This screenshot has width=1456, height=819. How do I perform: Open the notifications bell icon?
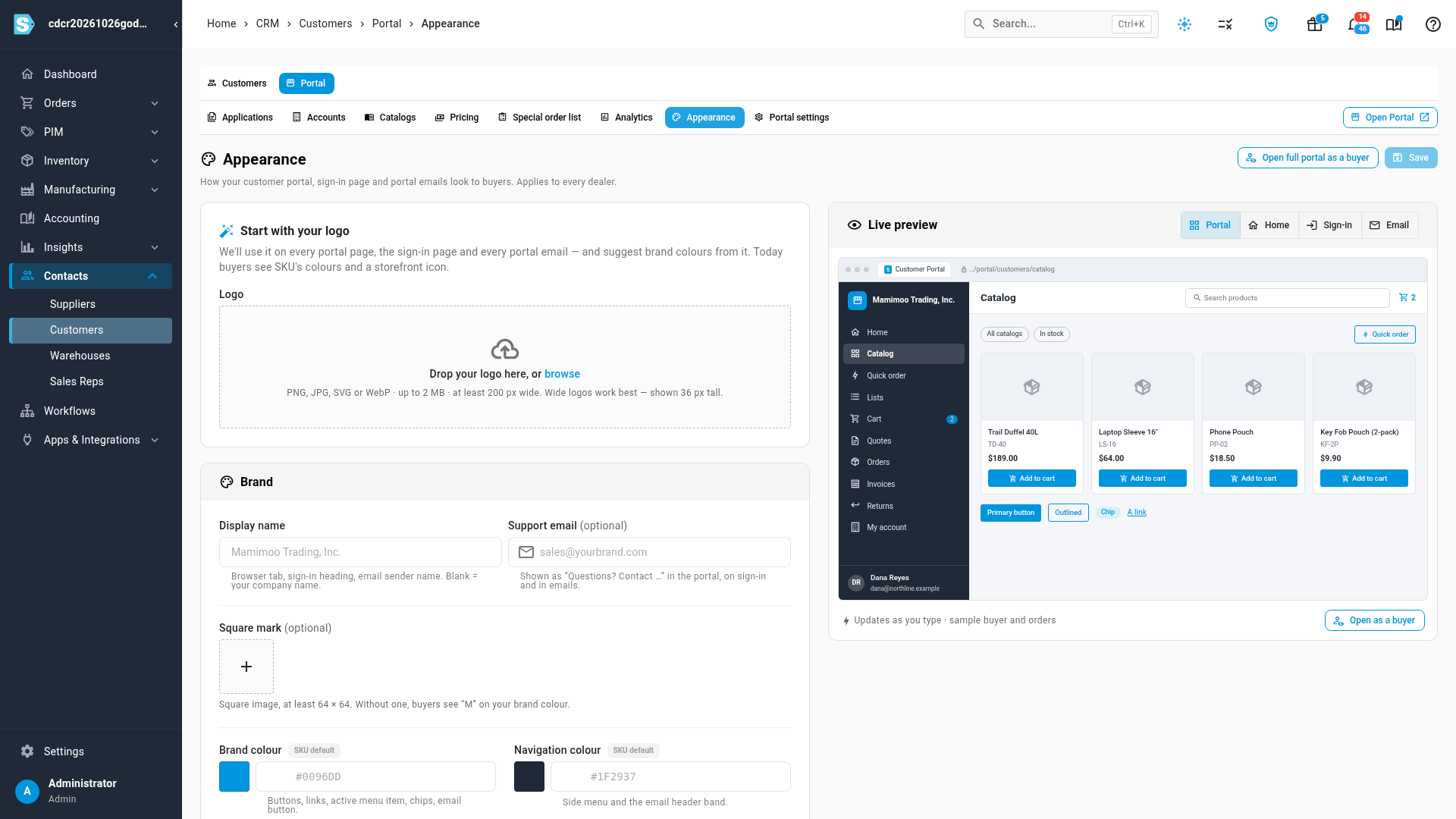click(x=1354, y=24)
